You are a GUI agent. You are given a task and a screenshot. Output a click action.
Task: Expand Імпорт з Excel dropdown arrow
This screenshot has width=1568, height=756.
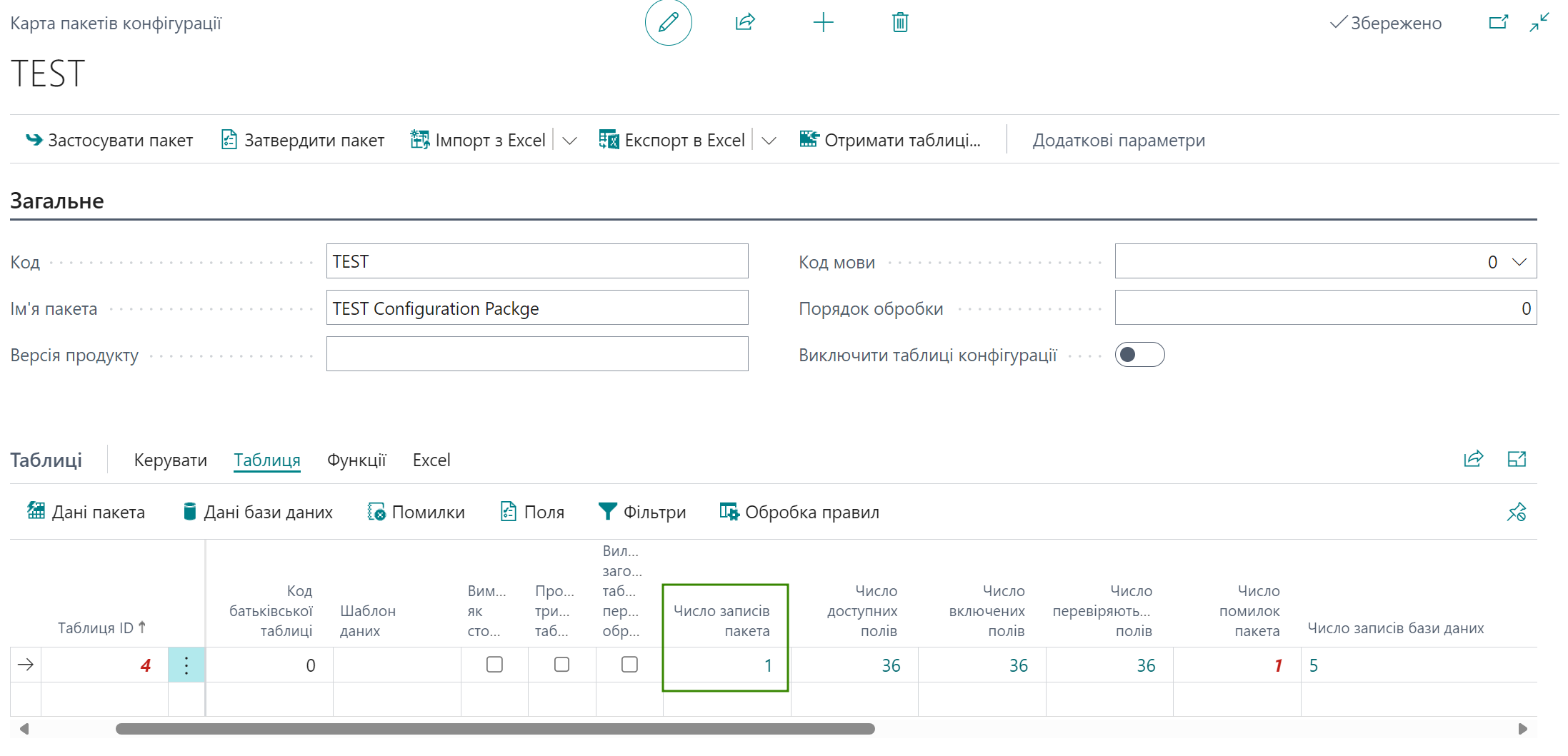coord(569,141)
